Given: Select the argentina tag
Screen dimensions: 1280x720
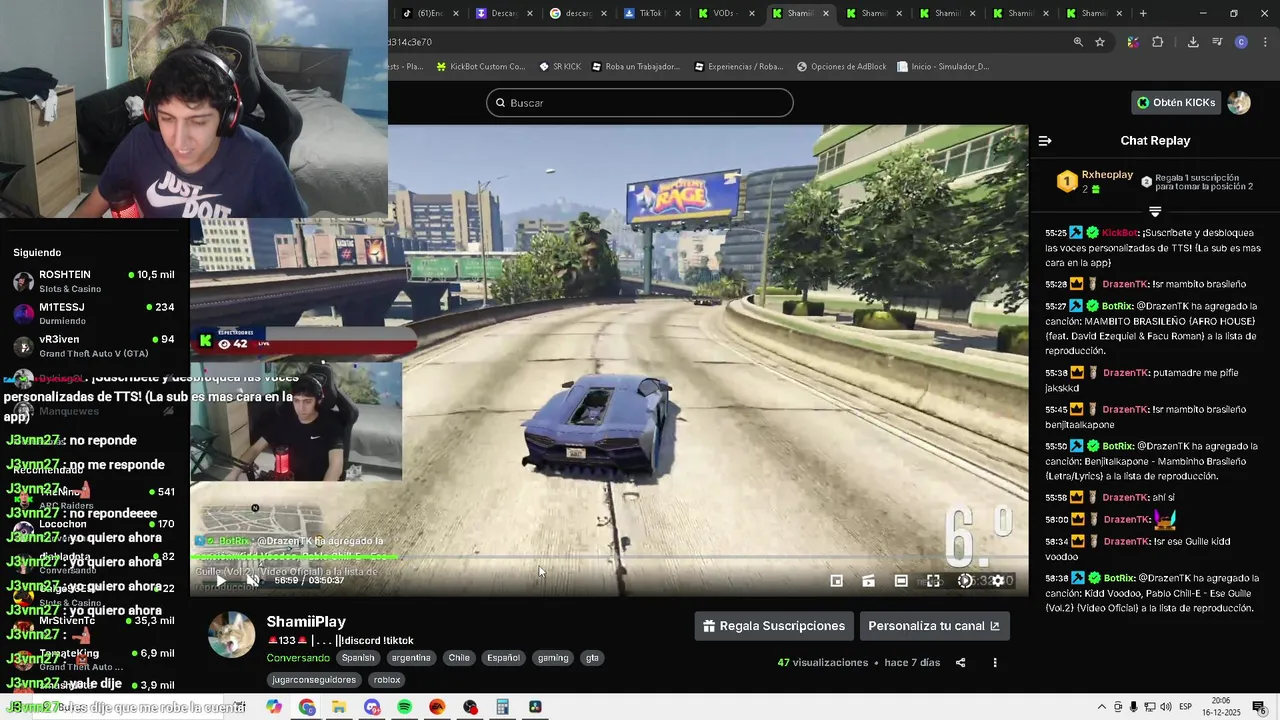Looking at the screenshot, I should [x=411, y=658].
